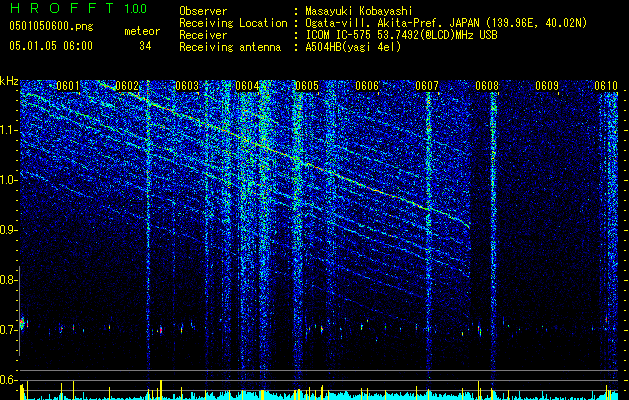The height and width of the screenshot is (400, 629).
Task: Click the meteor count 34
Action: coord(145,46)
